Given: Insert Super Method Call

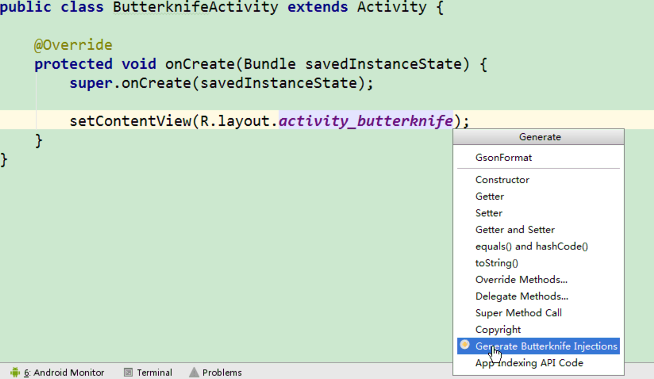Looking at the screenshot, I should (x=538, y=313).
